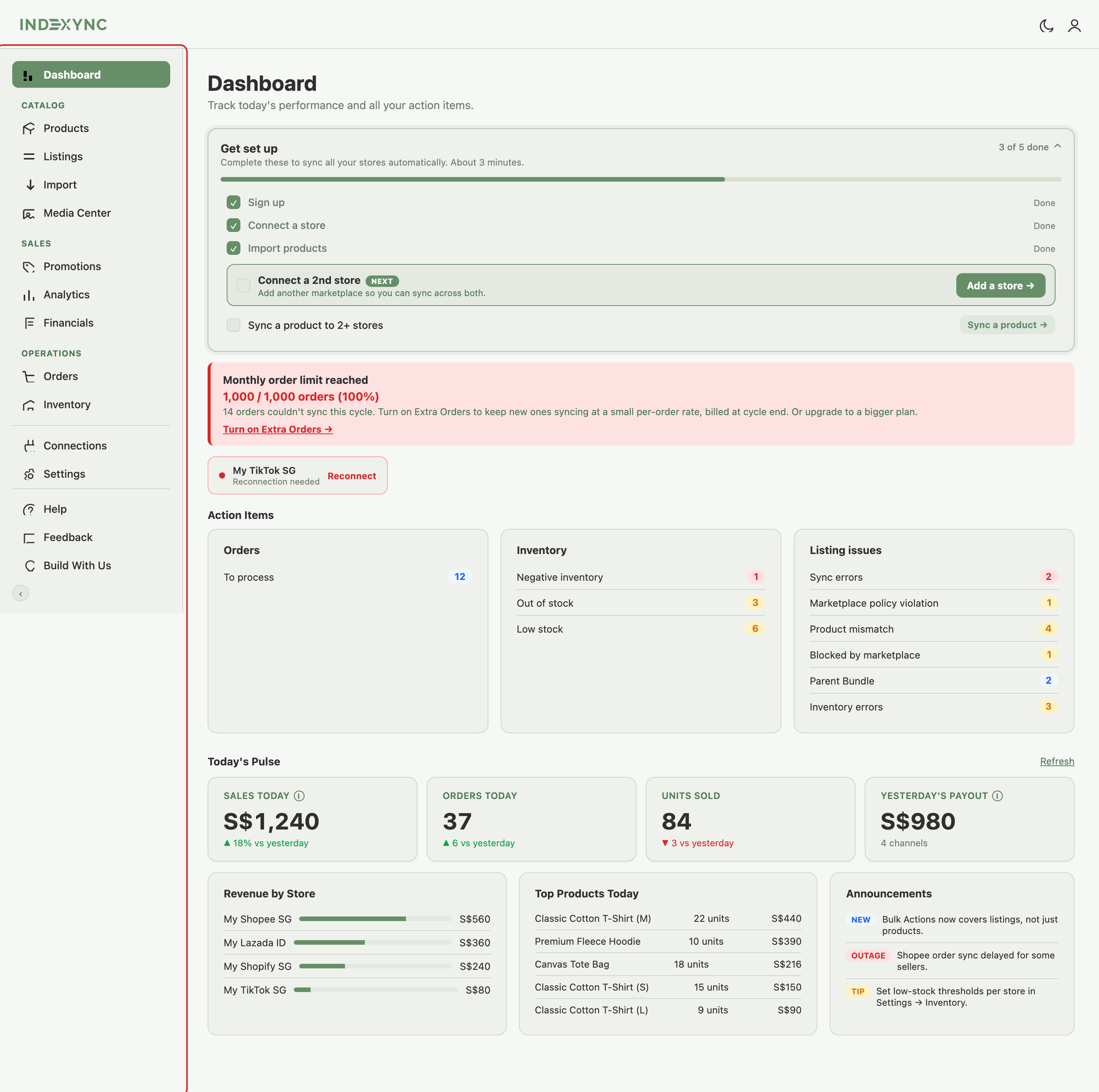Open the user account icon
1099x1092 pixels.
(1074, 26)
